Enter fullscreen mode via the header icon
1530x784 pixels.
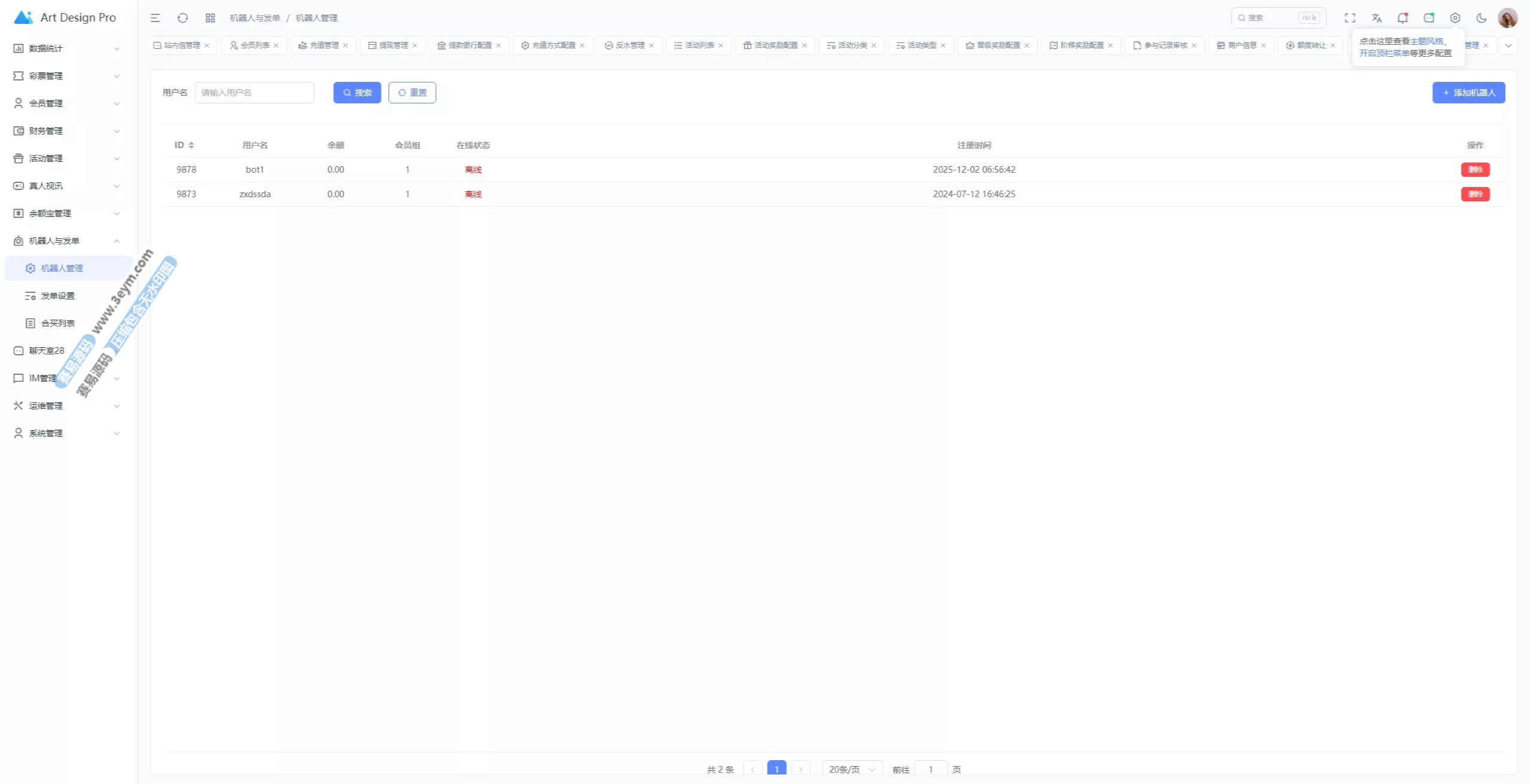coord(1350,18)
